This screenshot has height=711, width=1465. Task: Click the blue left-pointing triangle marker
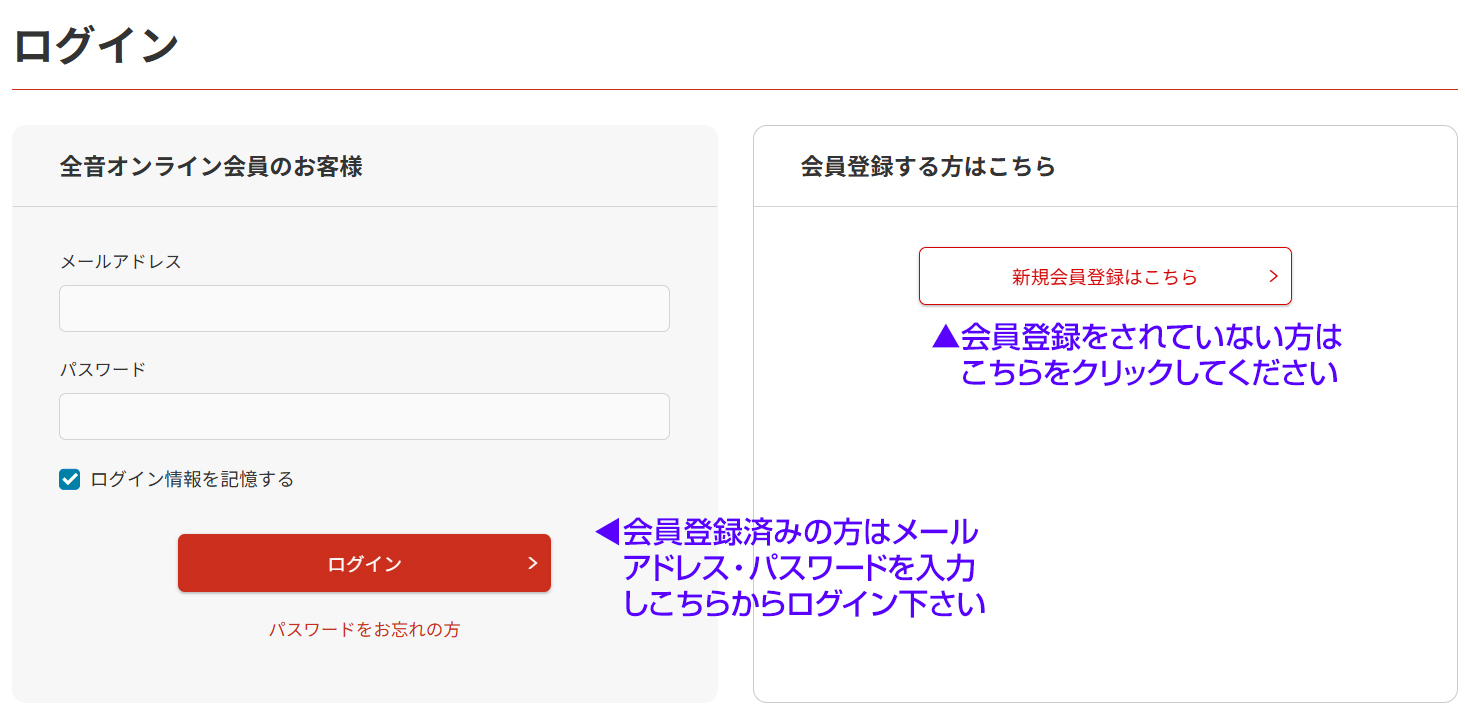click(607, 532)
